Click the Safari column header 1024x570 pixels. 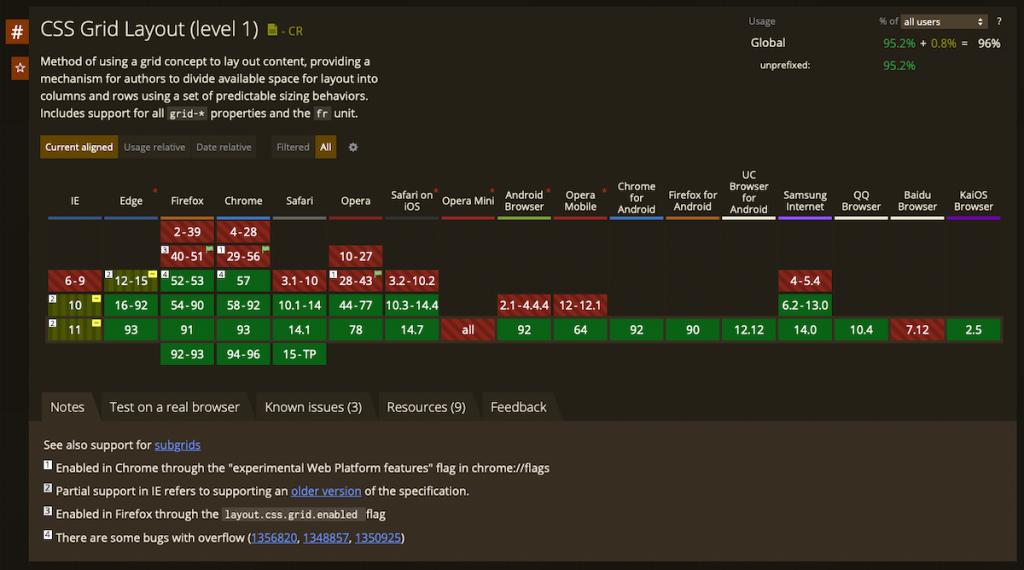pos(300,201)
